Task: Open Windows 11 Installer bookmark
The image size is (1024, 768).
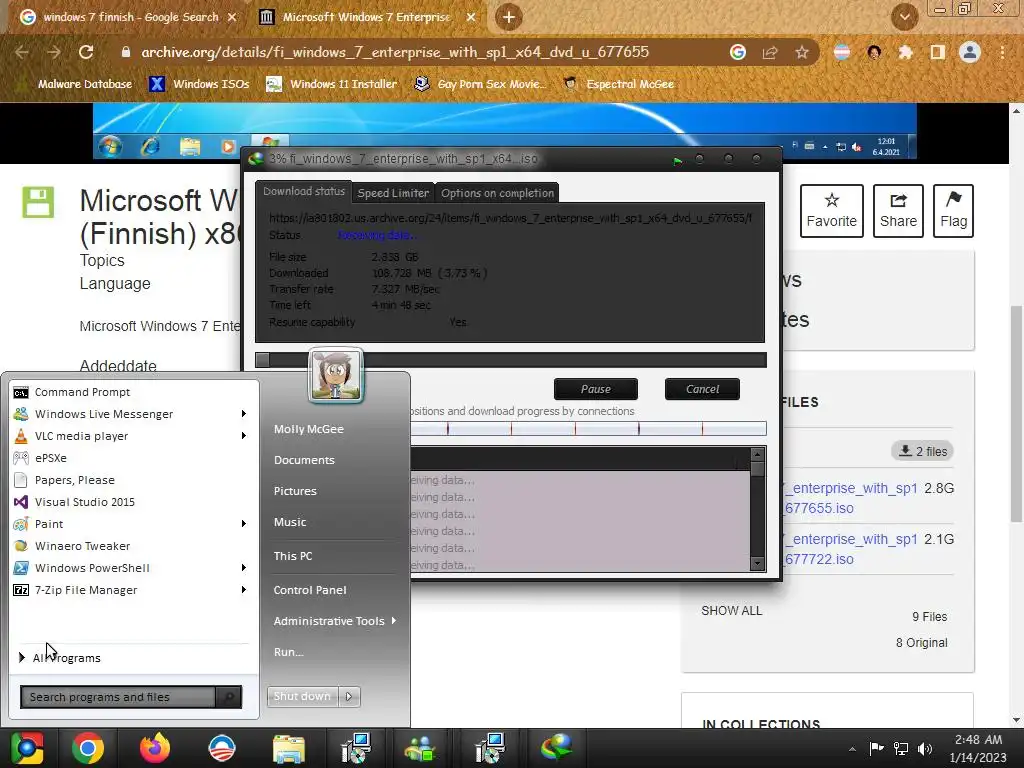Action: coord(332,84)
